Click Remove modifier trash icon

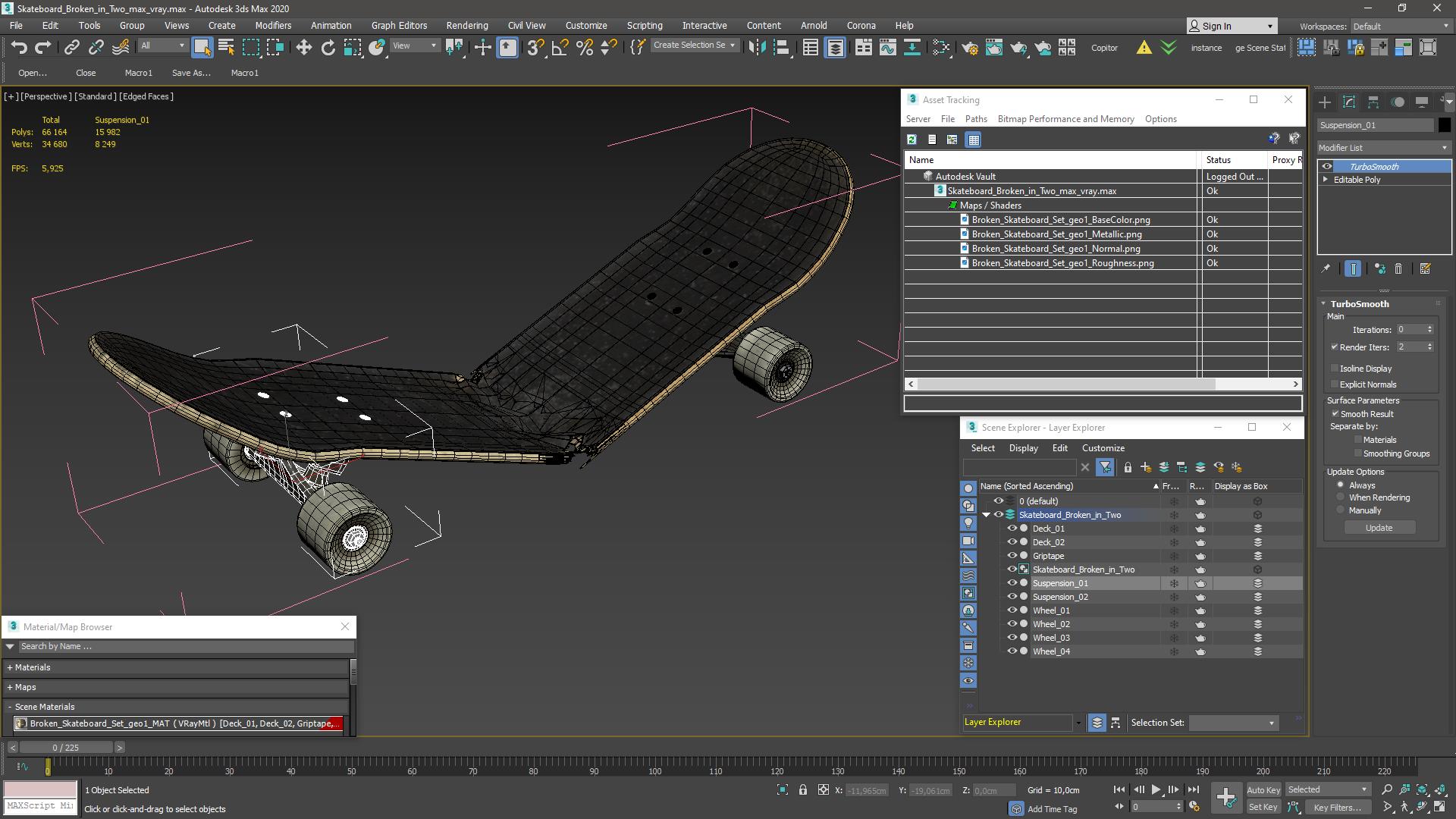[x=1398, y=268]
